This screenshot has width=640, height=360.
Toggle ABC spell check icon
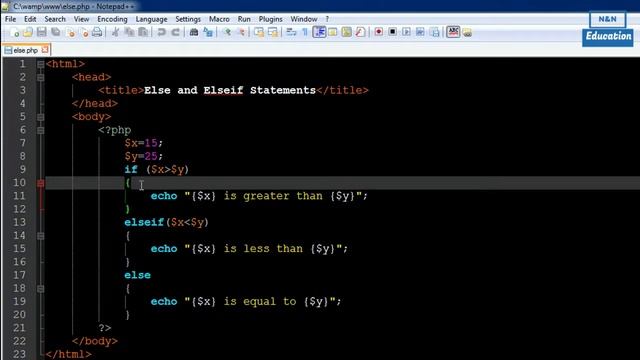[x=453, y=32]
